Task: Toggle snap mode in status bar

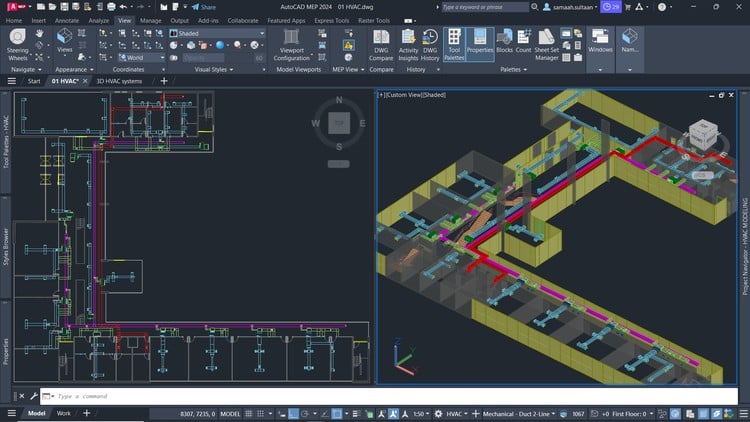Action: pos(260,414)
